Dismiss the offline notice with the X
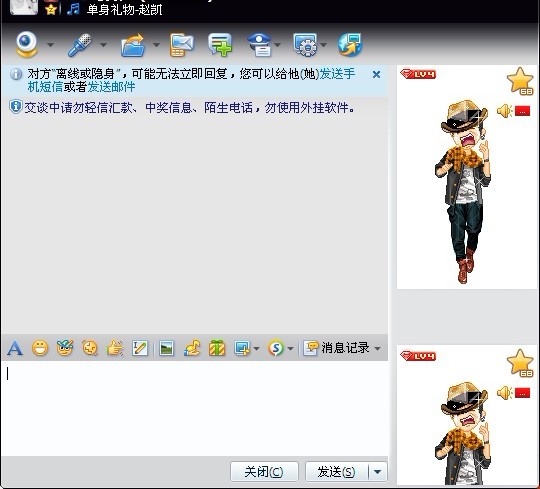The height and width of the screenshot is (489, 540). pyautogui.click(x=376, y=74)
